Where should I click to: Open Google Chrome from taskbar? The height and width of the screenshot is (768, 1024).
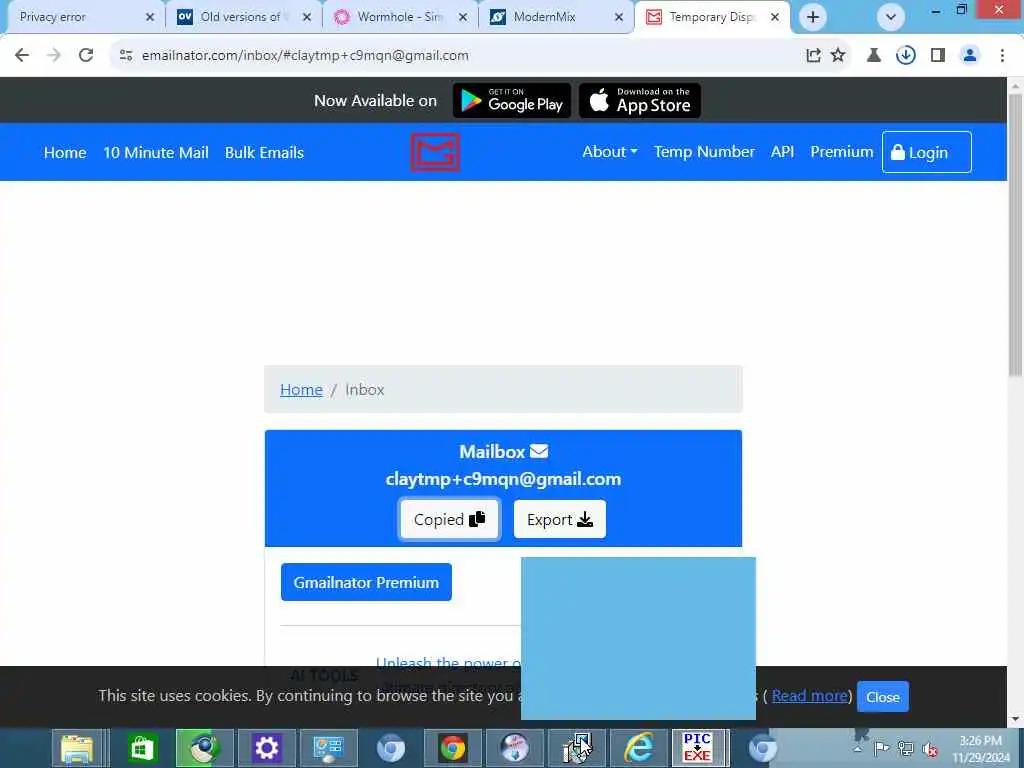click(x=453, y=748)
